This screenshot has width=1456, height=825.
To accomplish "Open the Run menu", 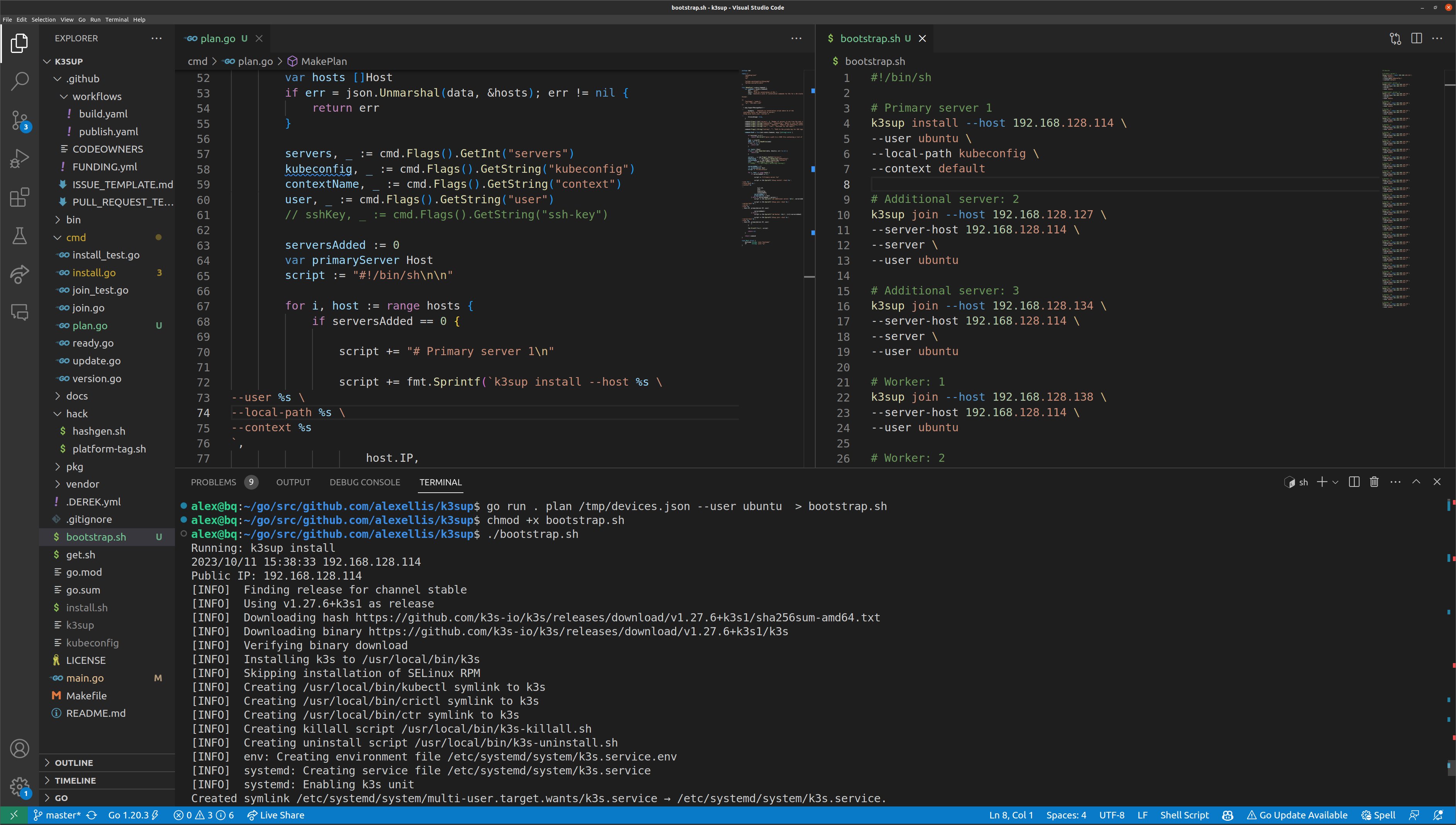I will click(95, 19).
